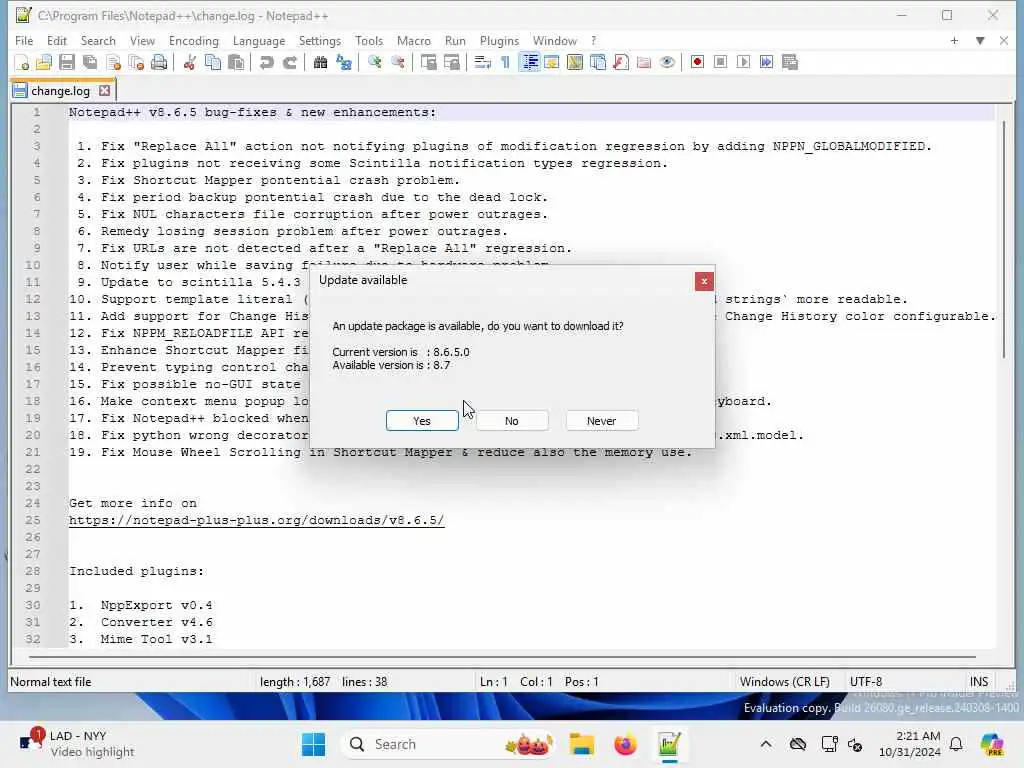Click Run a Macro Multiple Times icon

[767, 63]
